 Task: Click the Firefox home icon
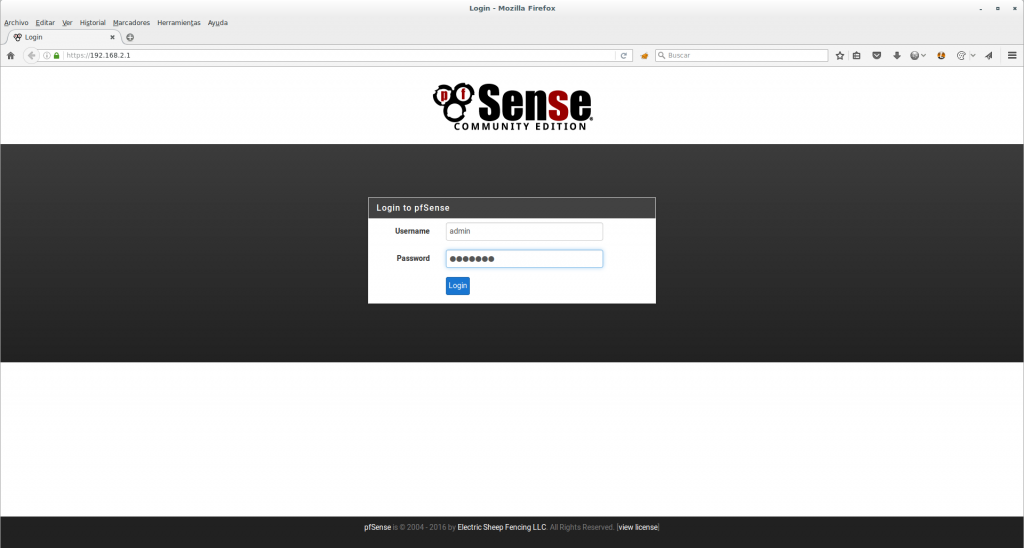(10, 56)
